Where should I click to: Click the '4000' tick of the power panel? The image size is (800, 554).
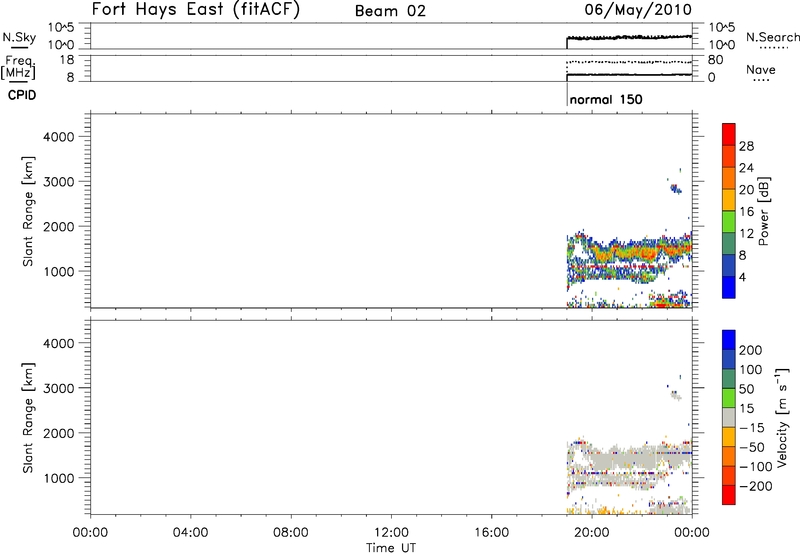(x=58, y=137)
